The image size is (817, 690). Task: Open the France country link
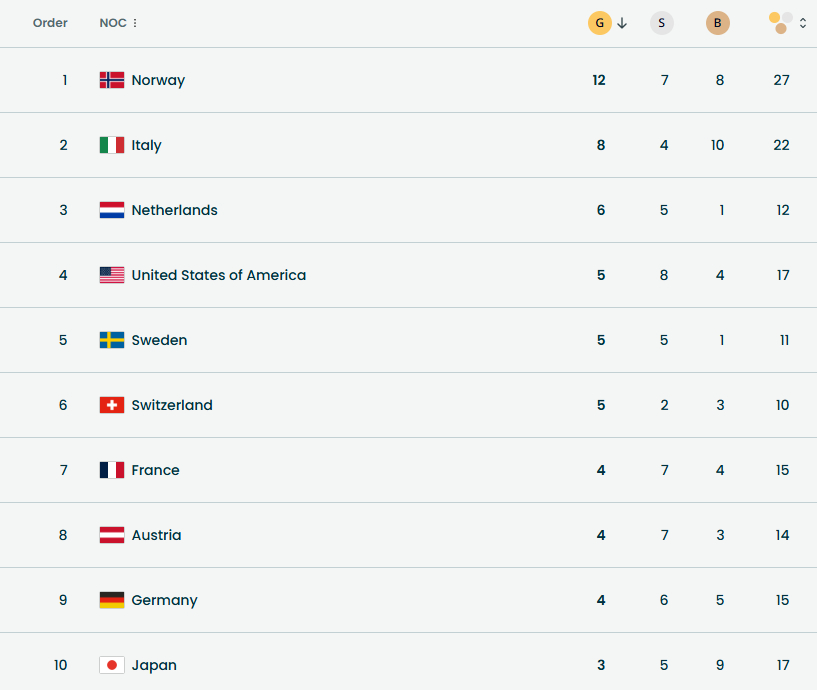155,470
